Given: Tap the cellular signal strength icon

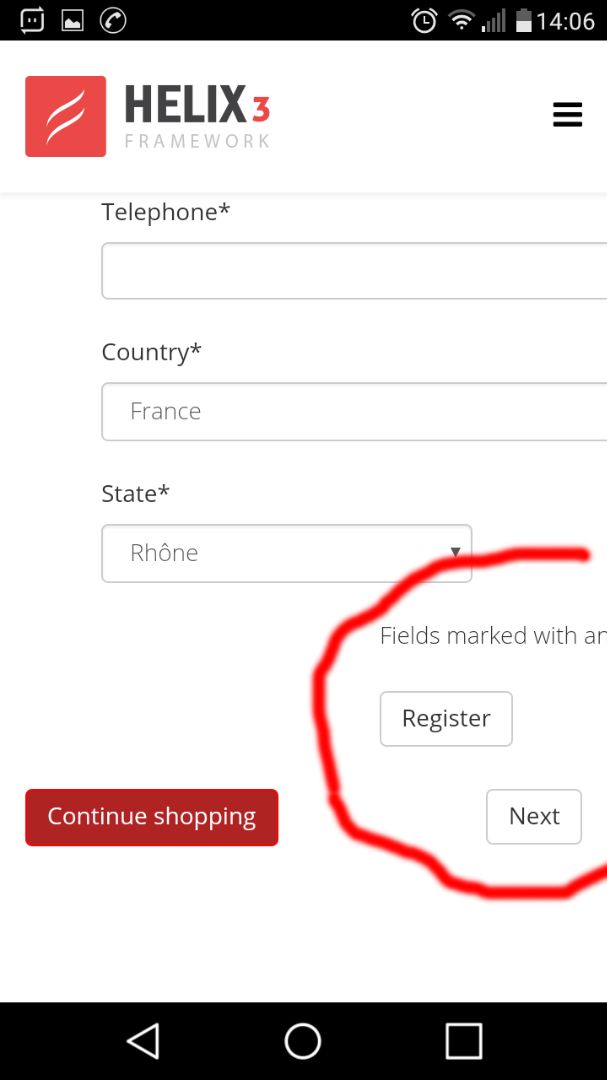Looking at the screenshot, I should [493, 20].
